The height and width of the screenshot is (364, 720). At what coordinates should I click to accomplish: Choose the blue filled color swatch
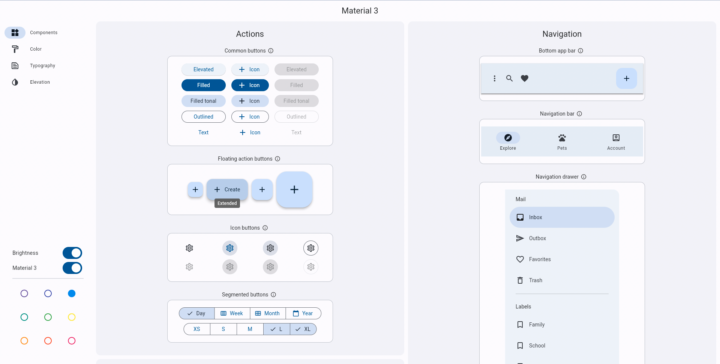(x=72, y=293)
